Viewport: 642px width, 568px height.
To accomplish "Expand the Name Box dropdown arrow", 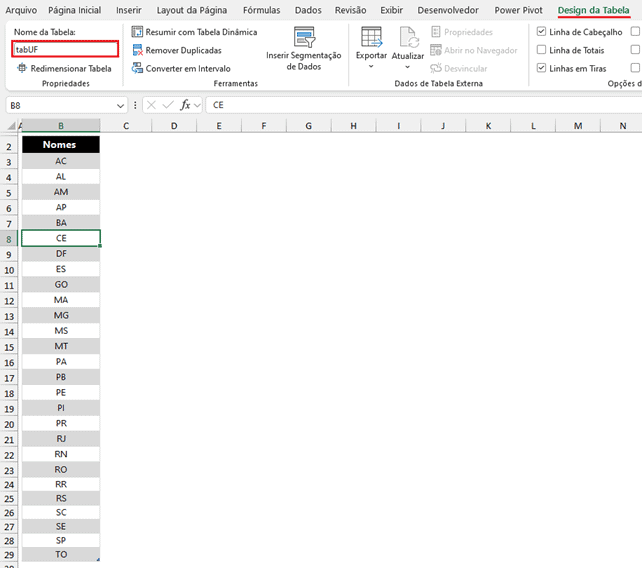I will [x=121, y=105].
